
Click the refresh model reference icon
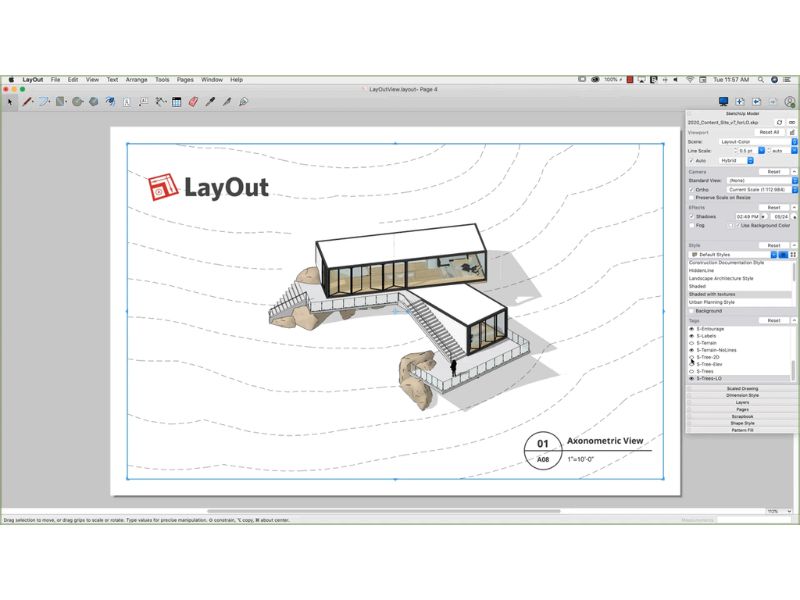coord(779,122)
